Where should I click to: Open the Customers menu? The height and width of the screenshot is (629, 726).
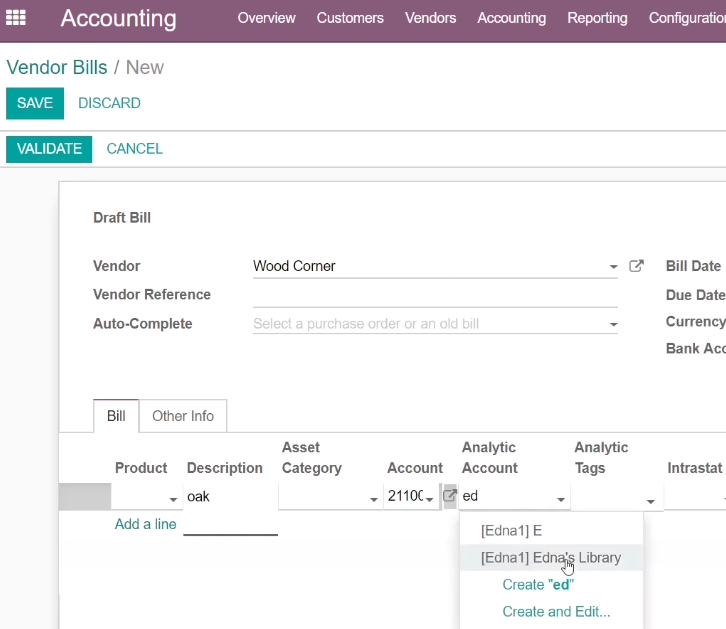[x=350, y=18]
